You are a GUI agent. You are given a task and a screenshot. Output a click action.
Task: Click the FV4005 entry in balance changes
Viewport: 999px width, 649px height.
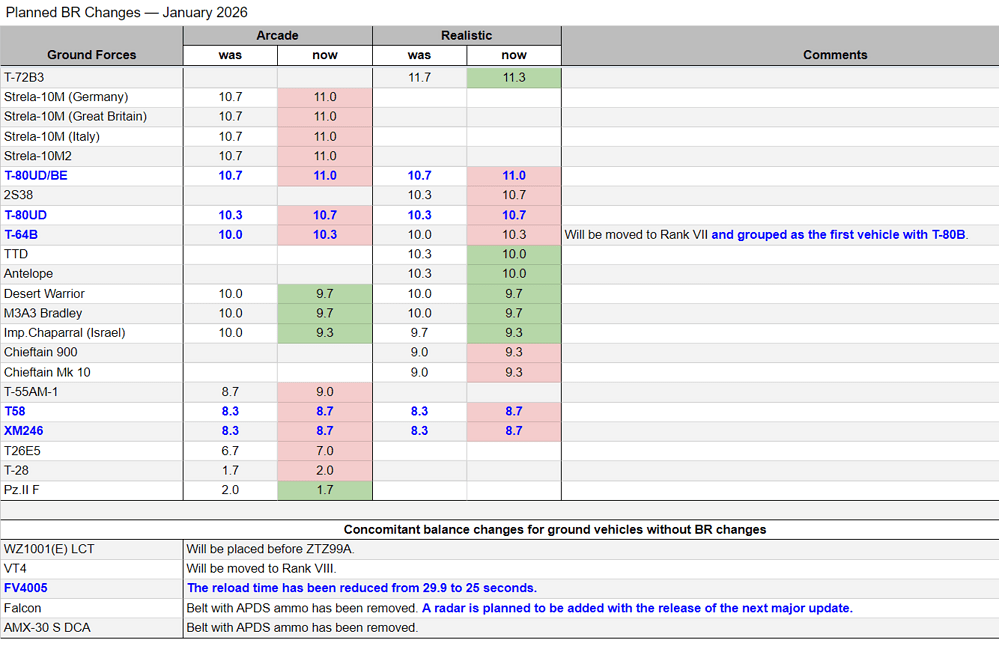tap(26, 588)
